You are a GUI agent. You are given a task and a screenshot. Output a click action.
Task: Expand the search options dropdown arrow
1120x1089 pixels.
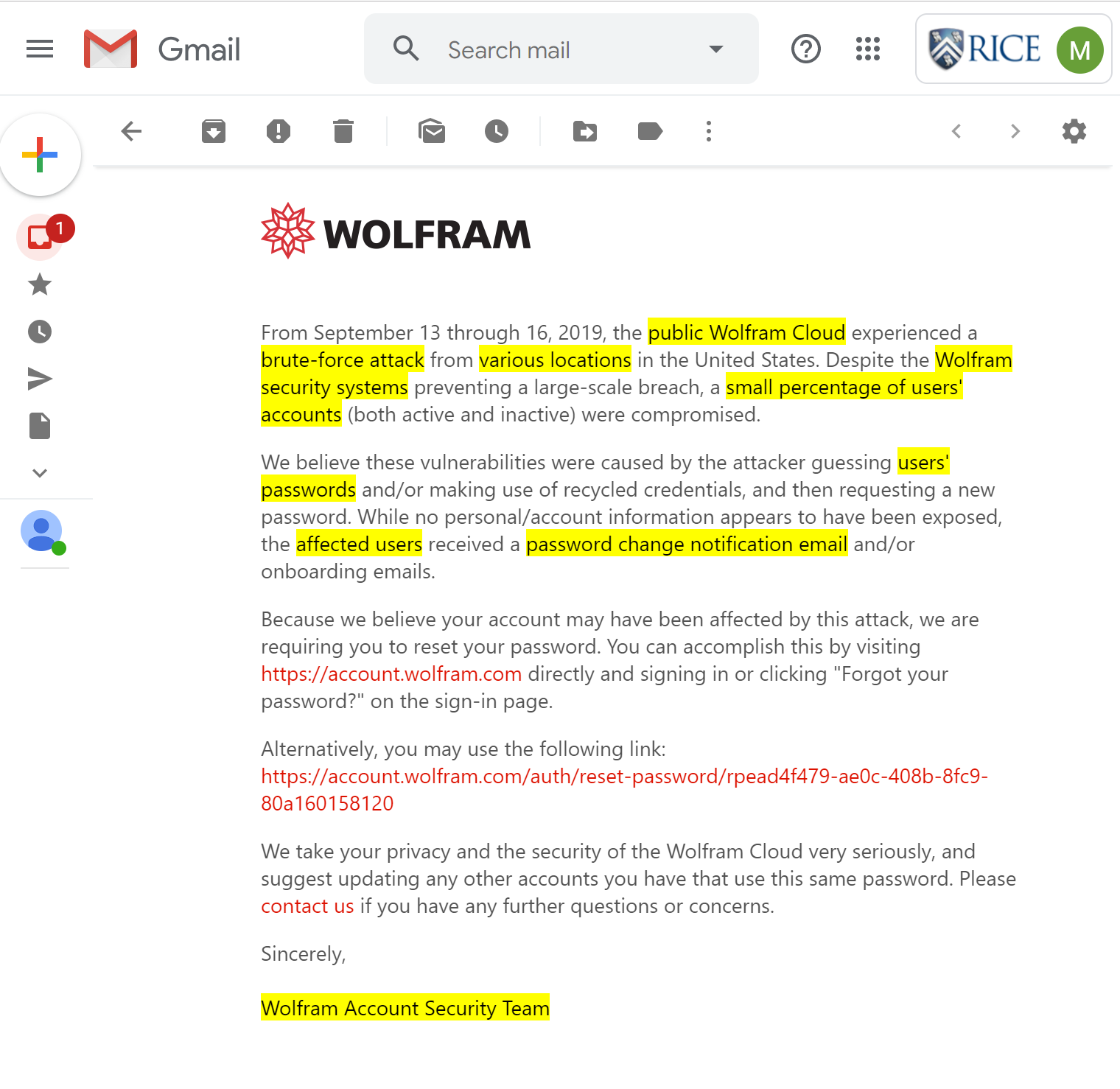[715, 49]
